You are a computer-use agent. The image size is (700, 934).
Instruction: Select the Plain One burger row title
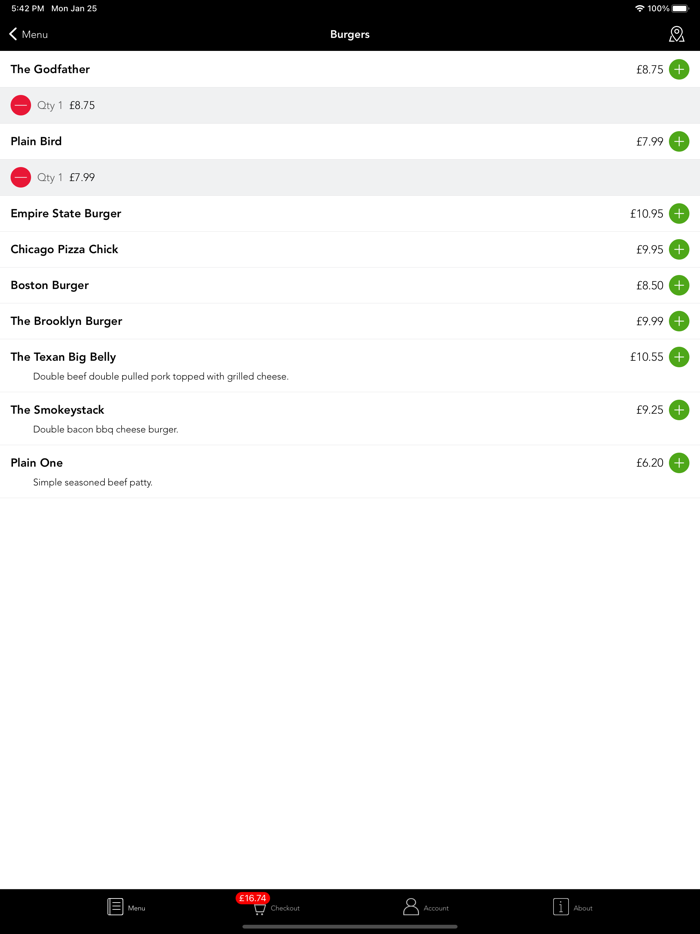[37, 463]
